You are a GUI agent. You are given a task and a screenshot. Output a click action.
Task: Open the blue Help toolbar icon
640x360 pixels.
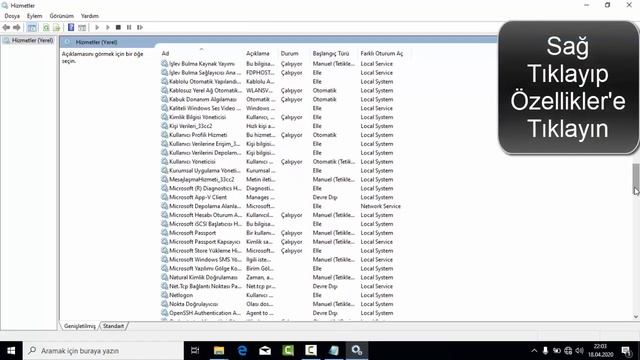(x=71, y=27)
